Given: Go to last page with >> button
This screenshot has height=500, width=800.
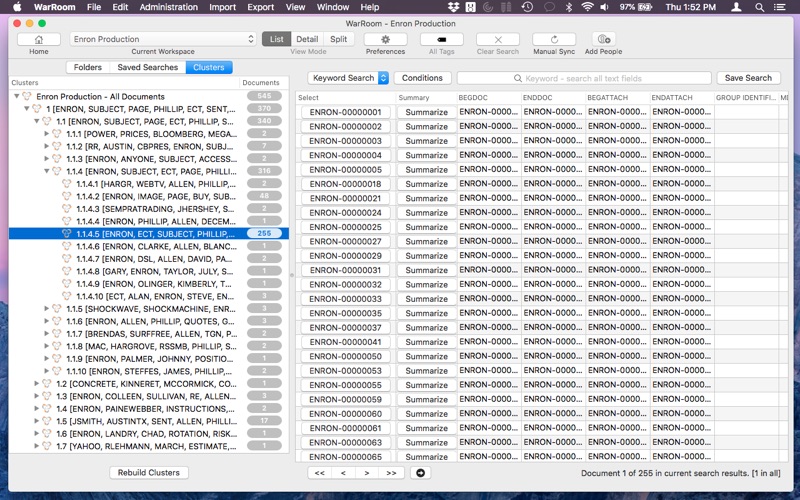Looking at the screenshot, I should click(x=391, y=473).
